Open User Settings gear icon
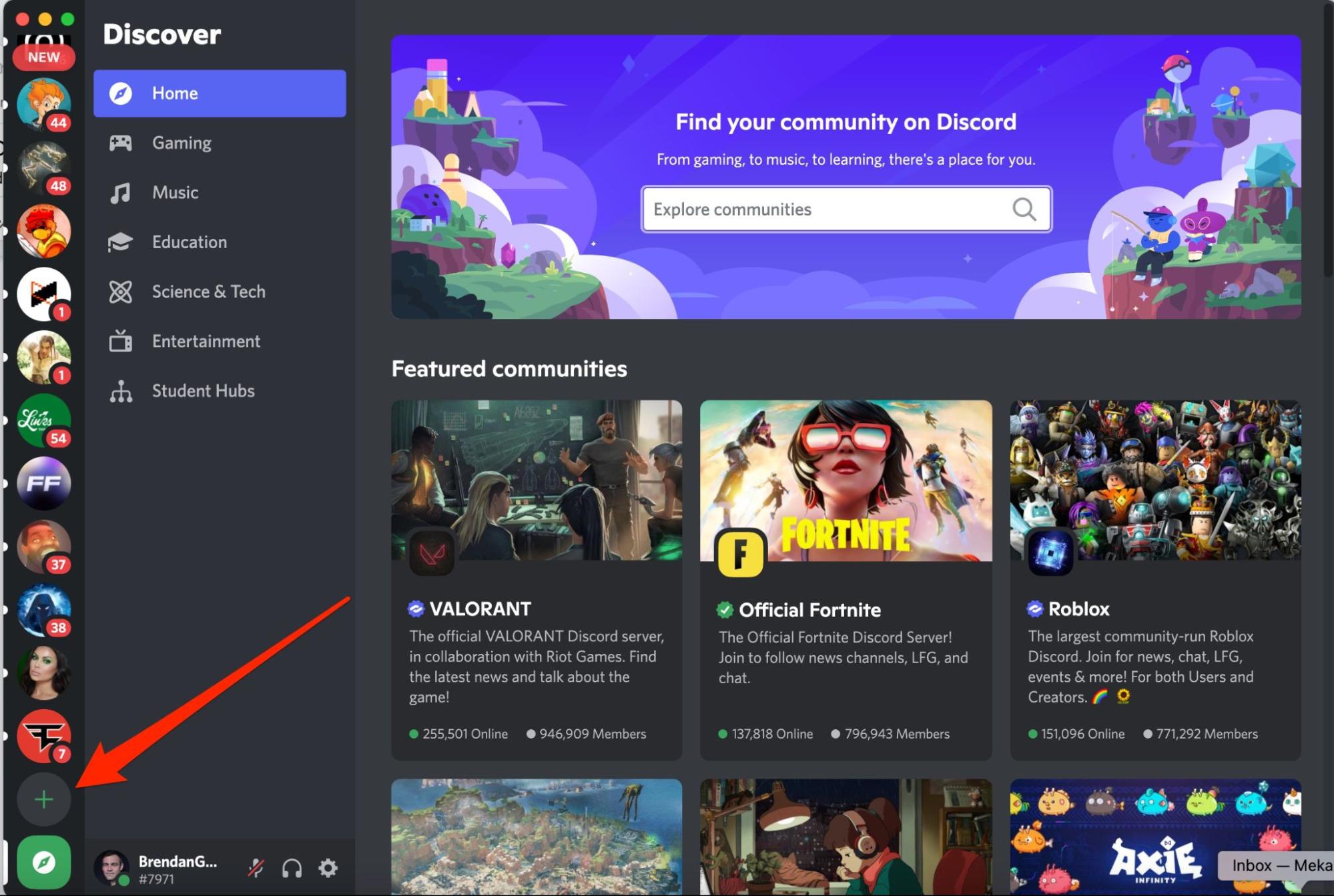The image size is (1334, 896). pos(328,867)
